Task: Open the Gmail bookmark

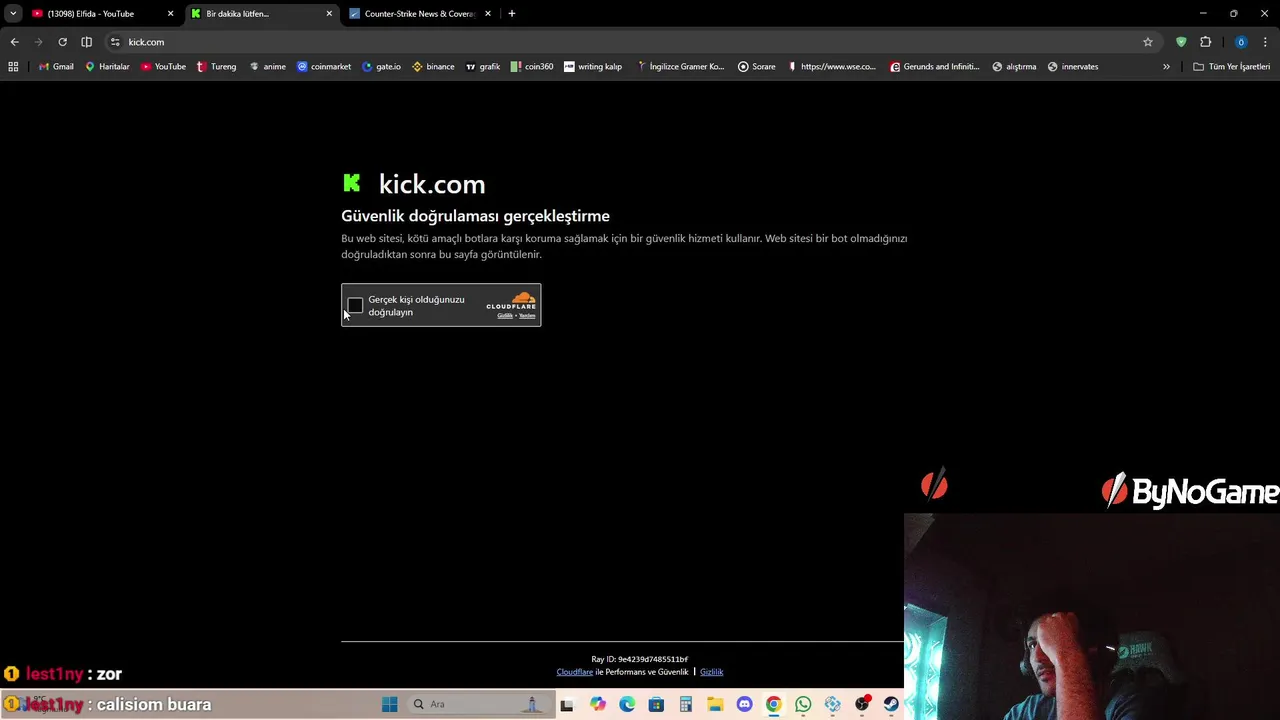Action: coord(56,67)
